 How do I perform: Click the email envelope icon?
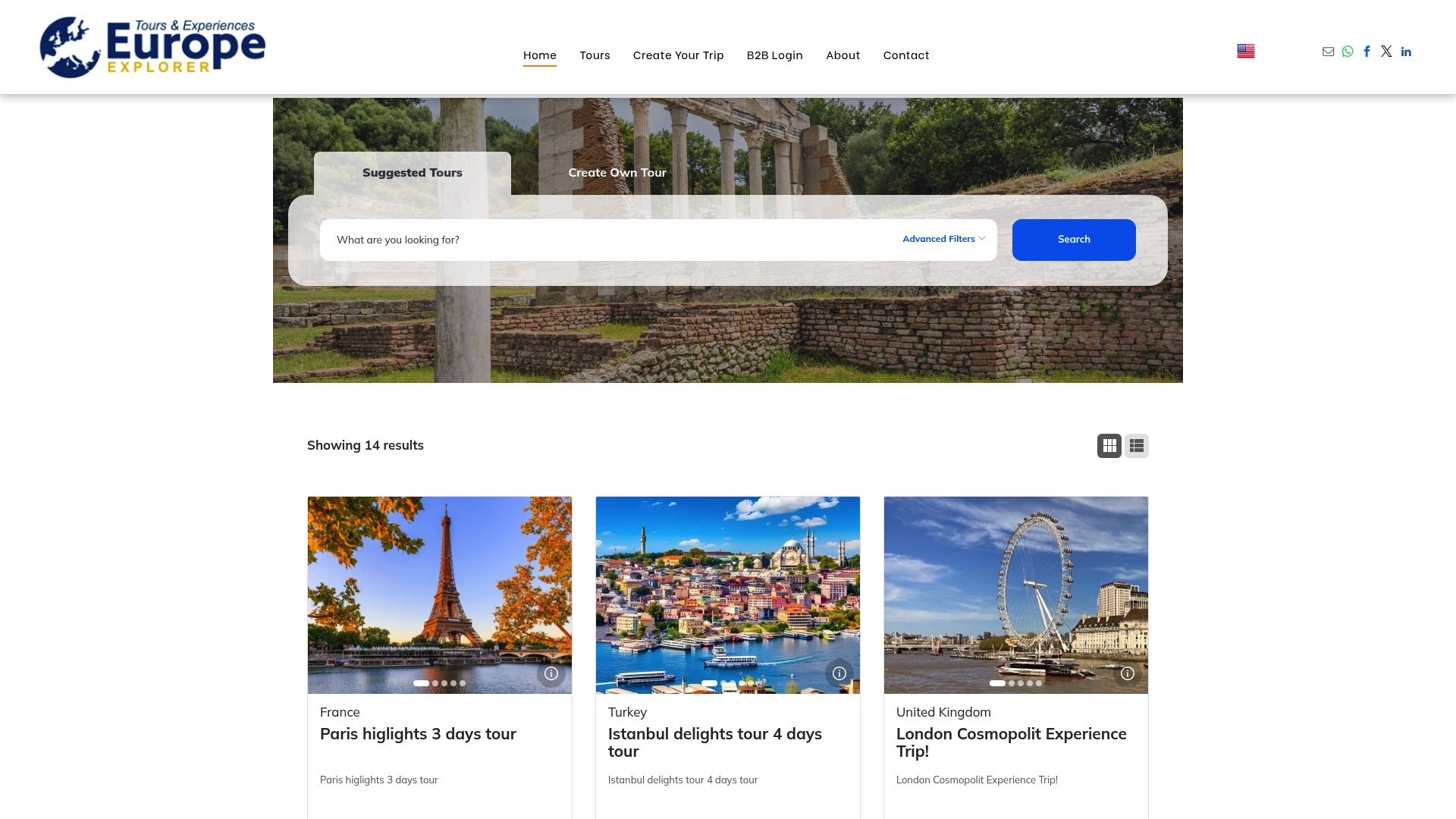(x=1328, y=52)
